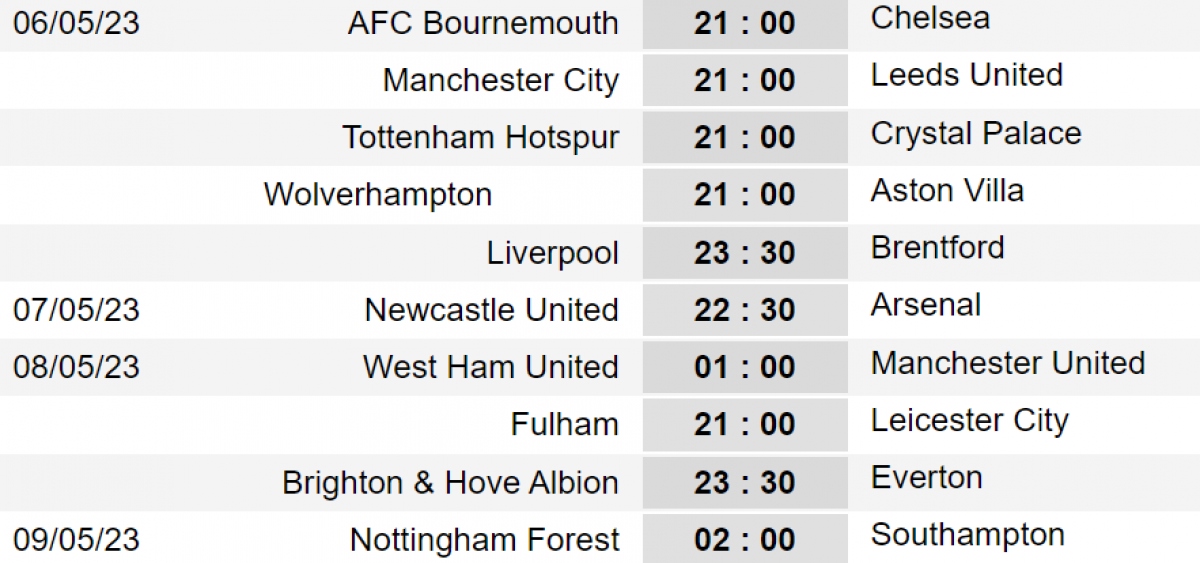Screen dimensions: 1200x563
Task: Click Arsenal away team
Action: pyautogui.click(x=925, y=305)
